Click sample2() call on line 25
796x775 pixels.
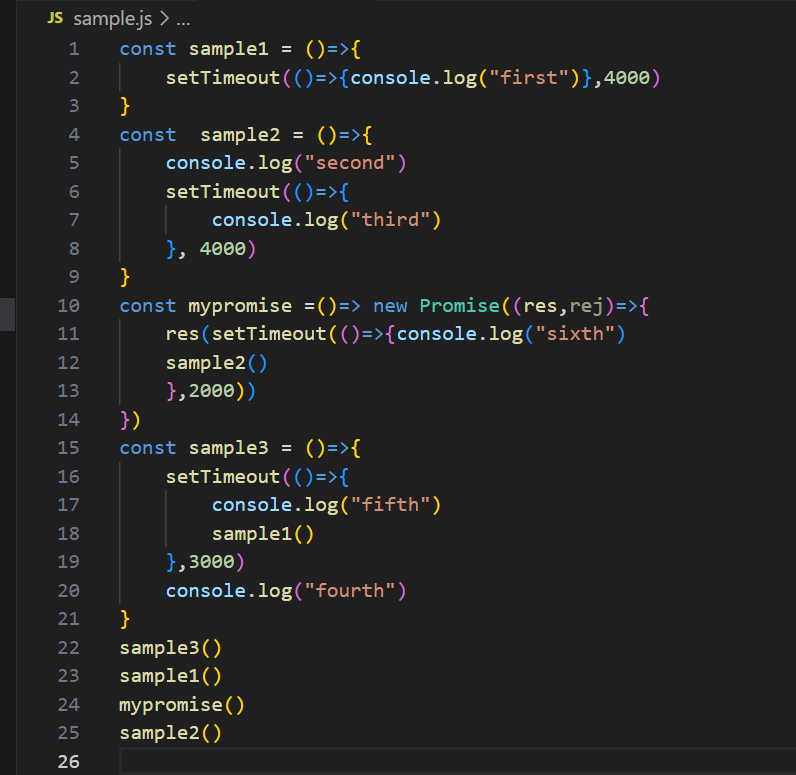(171, 733)
